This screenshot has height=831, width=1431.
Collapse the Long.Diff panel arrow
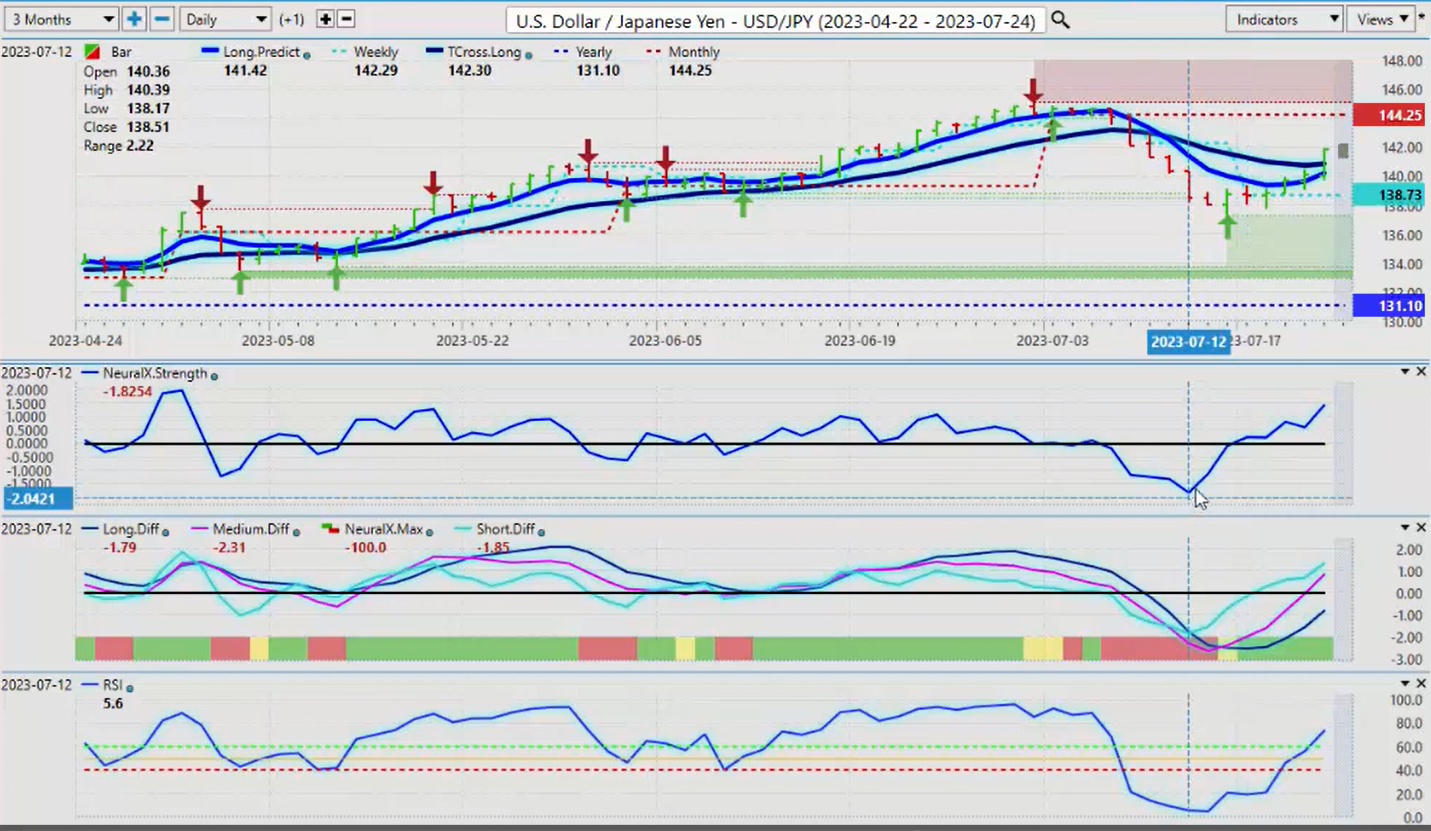1404,527
